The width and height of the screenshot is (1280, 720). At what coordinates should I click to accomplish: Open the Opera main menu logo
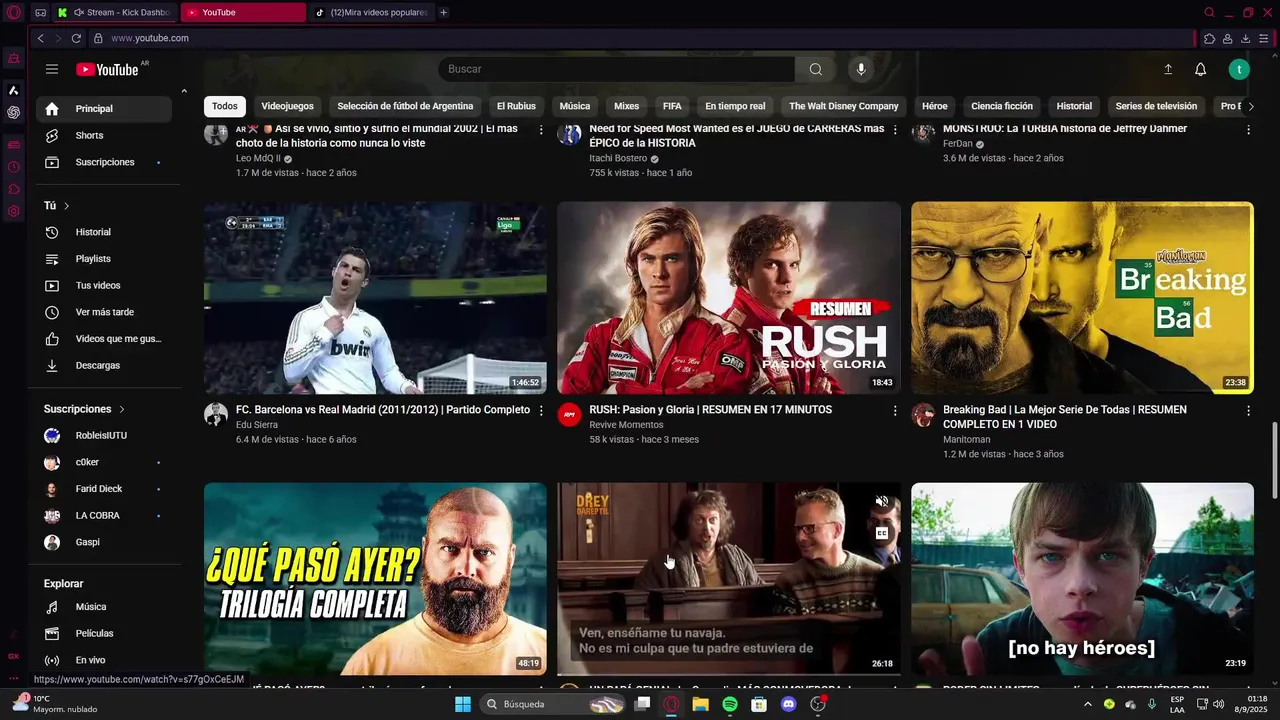pyautogui.click(x=14, y=13)
